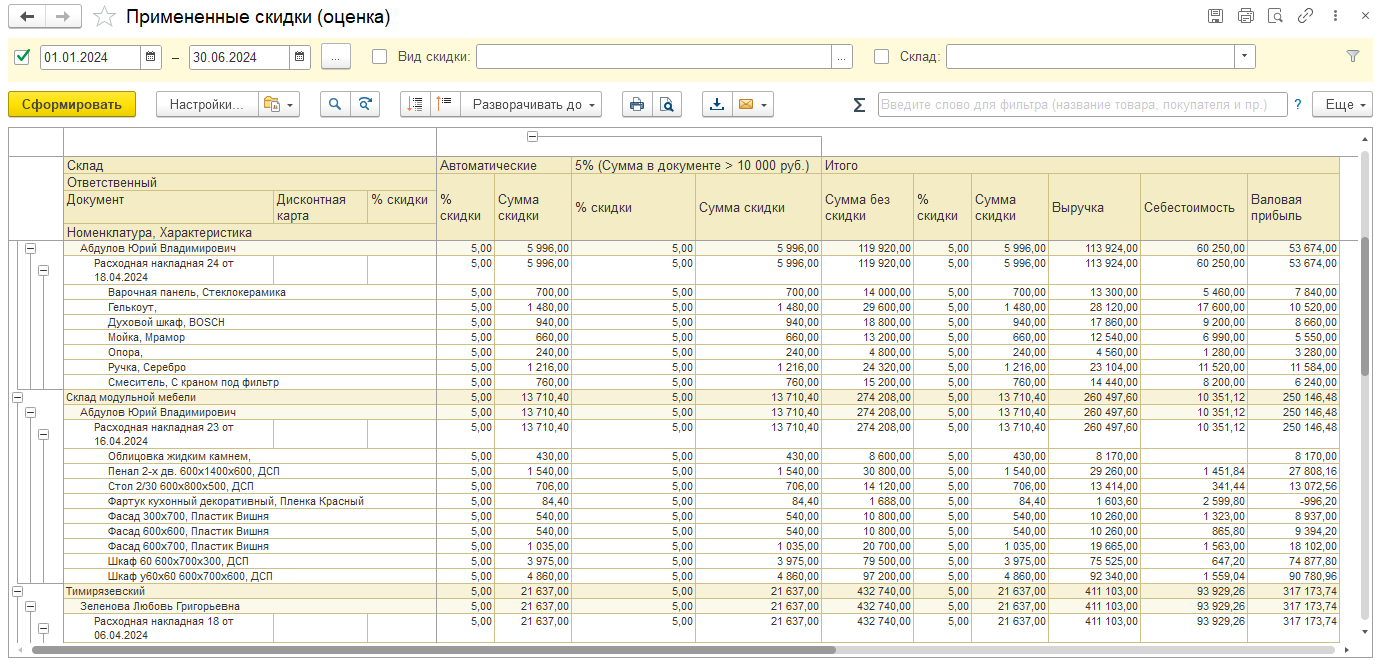
Task: Open calendar for start date 01.01.2024
Action: [x=151, y=57]
